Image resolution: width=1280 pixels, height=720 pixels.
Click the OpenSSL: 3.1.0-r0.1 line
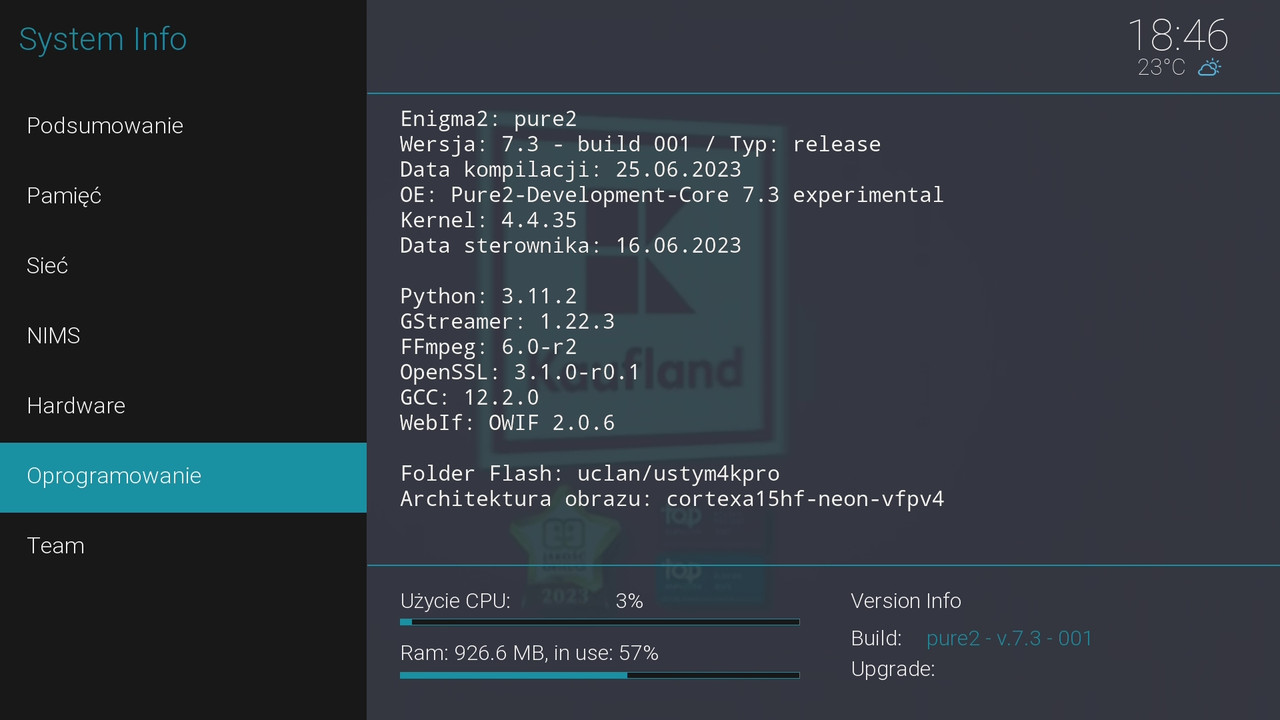pyautogui.click(x=520, y=372)
